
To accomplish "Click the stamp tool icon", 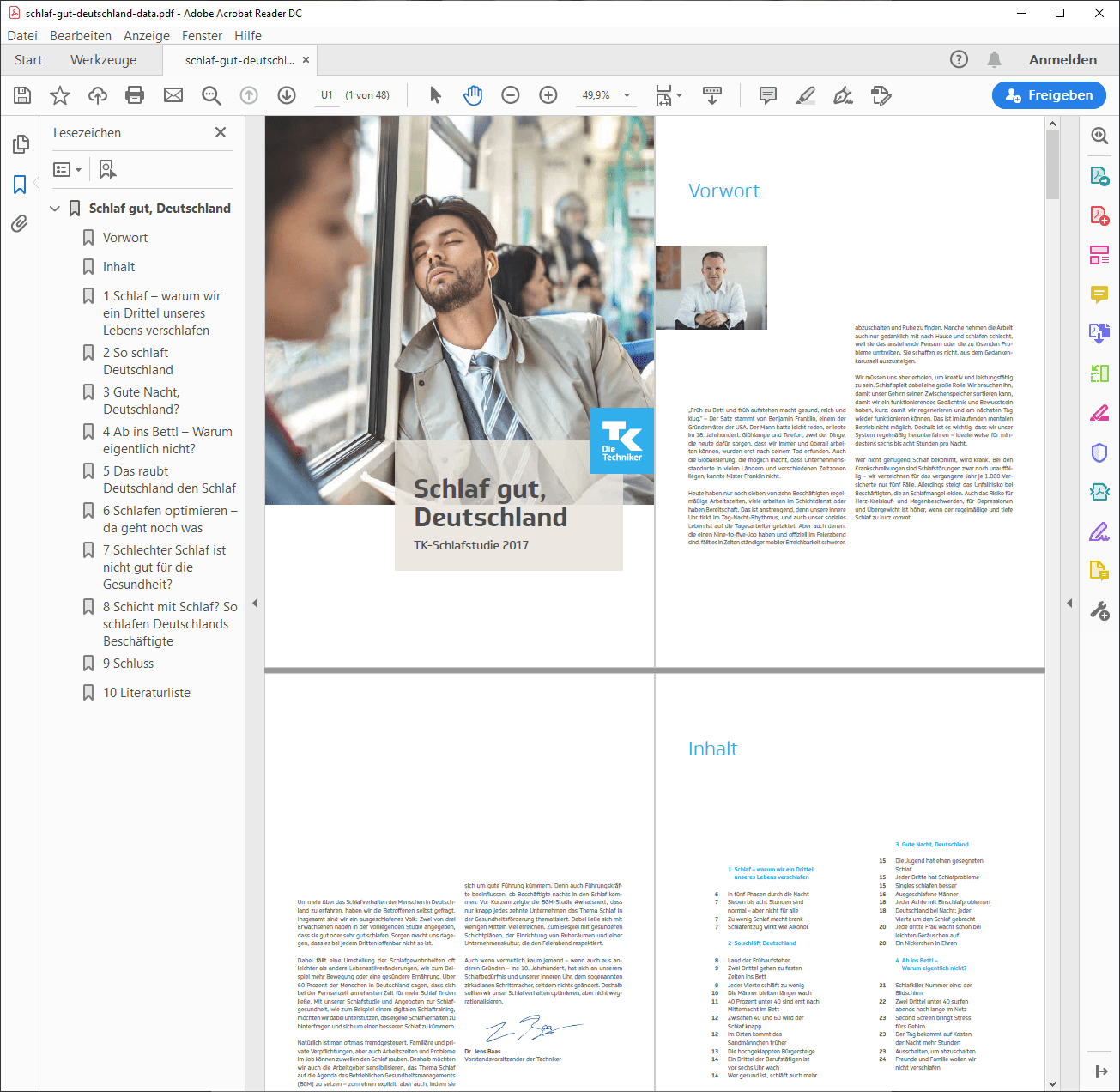I will tap(881, 95).
